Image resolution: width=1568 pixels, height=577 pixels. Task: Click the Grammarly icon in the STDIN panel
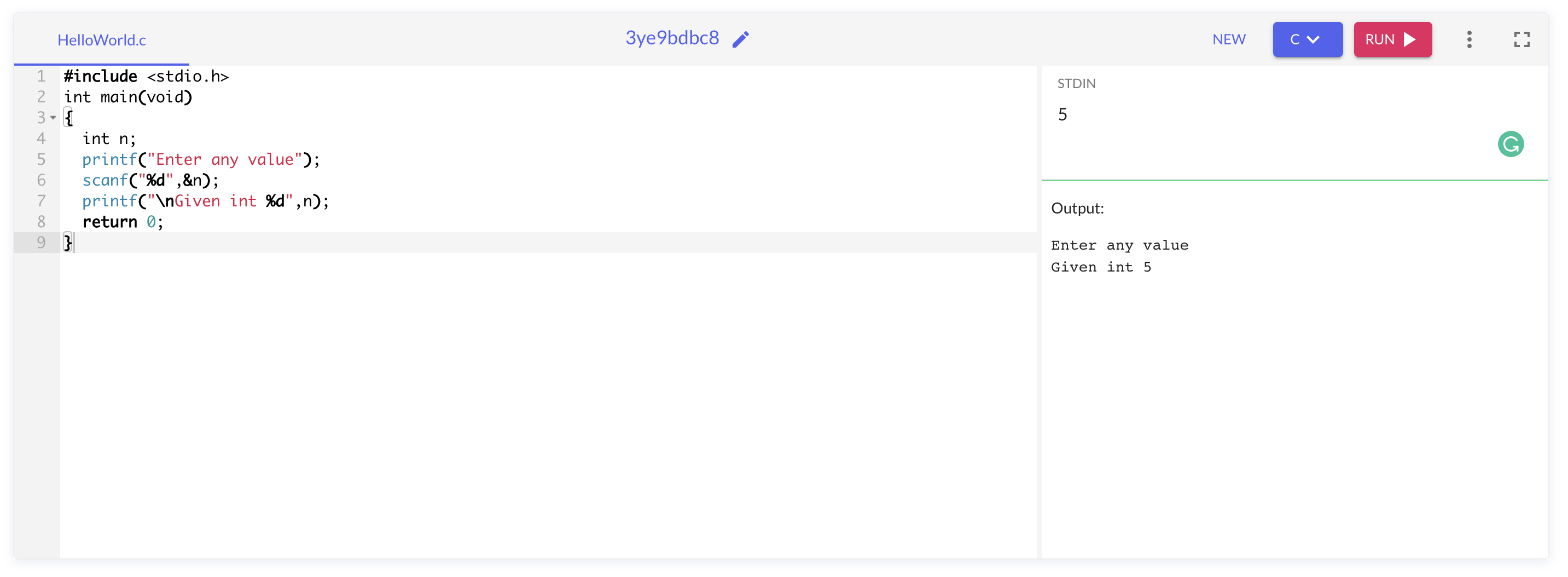[x=1512, y=144]
